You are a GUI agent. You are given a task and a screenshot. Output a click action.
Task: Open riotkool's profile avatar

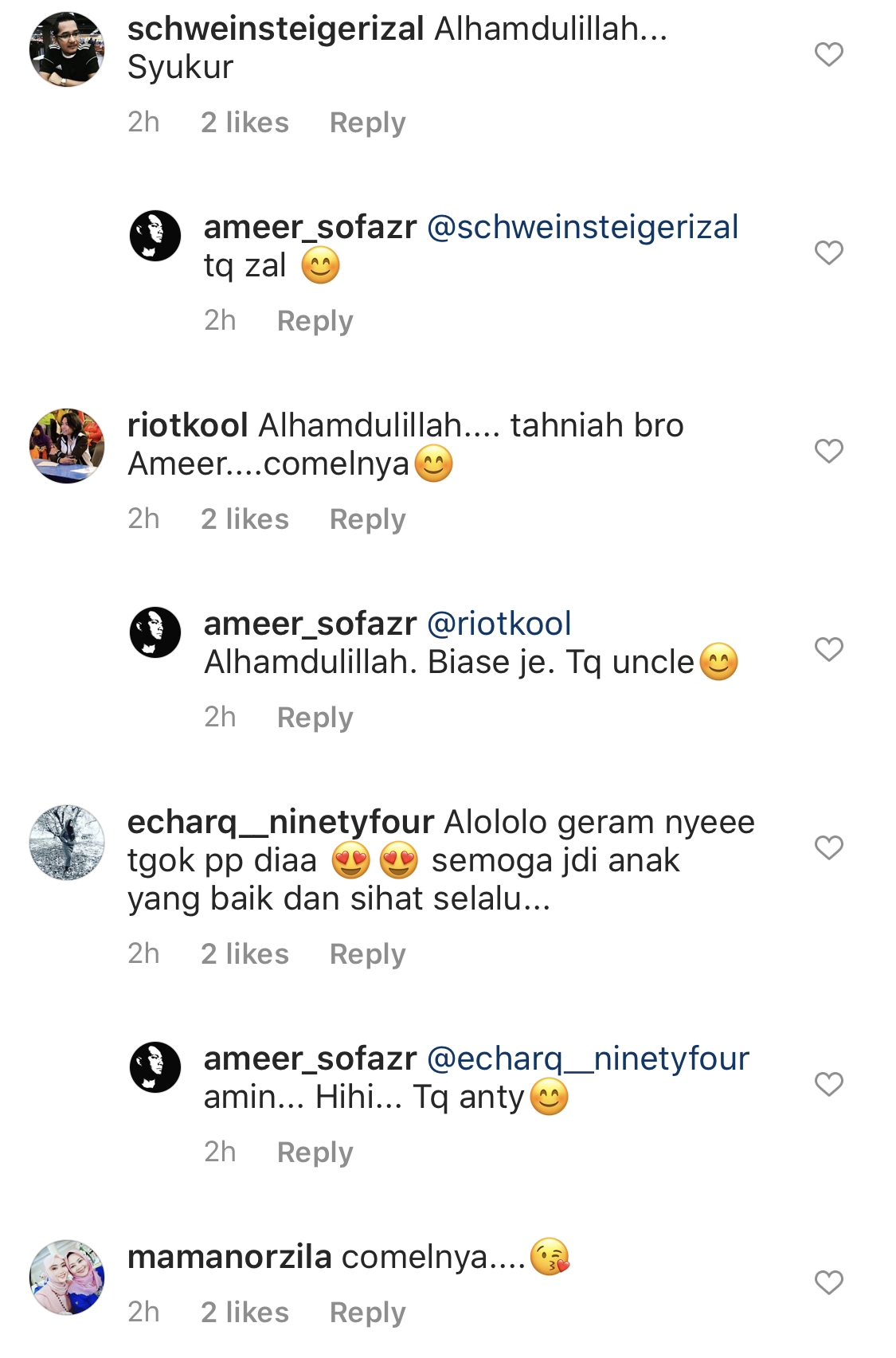pos(67,446)
